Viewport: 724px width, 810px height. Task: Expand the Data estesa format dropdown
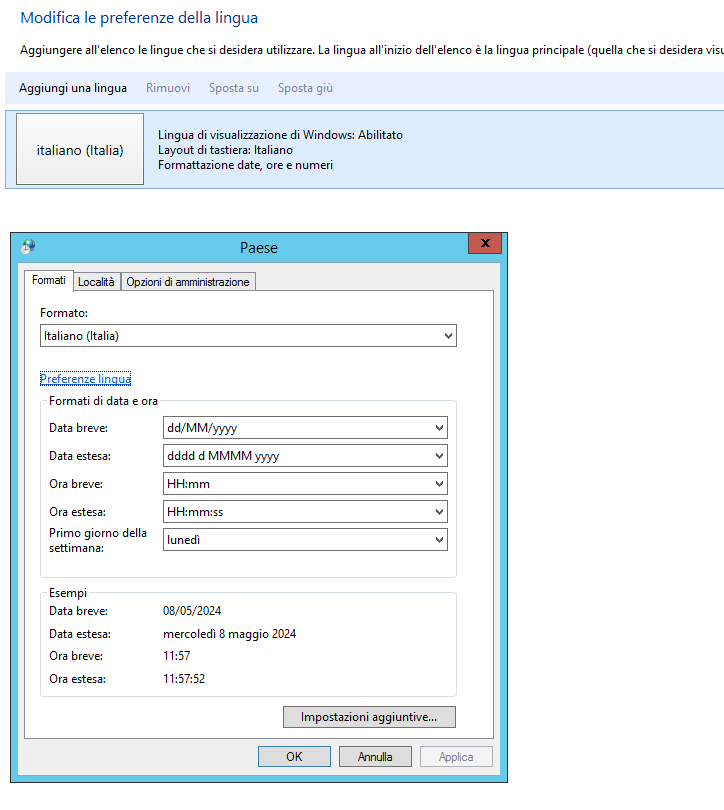tap(305, 456)
